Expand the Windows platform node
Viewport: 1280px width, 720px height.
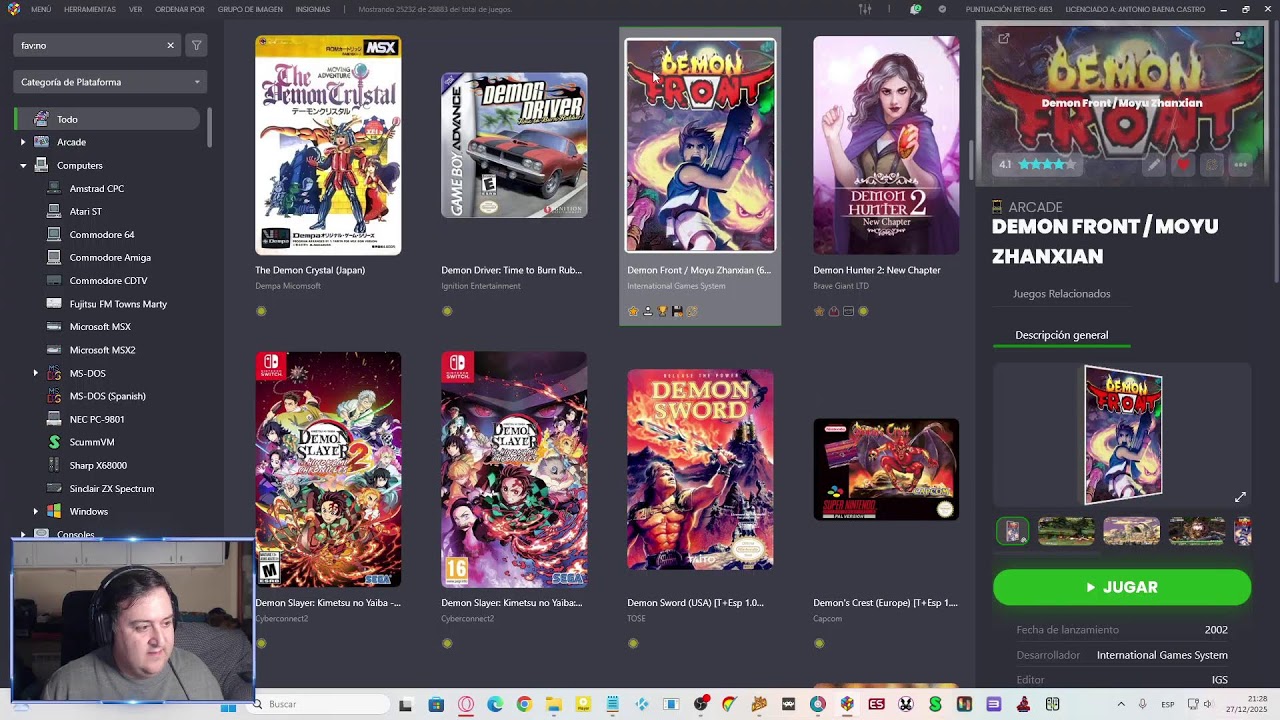36,512
